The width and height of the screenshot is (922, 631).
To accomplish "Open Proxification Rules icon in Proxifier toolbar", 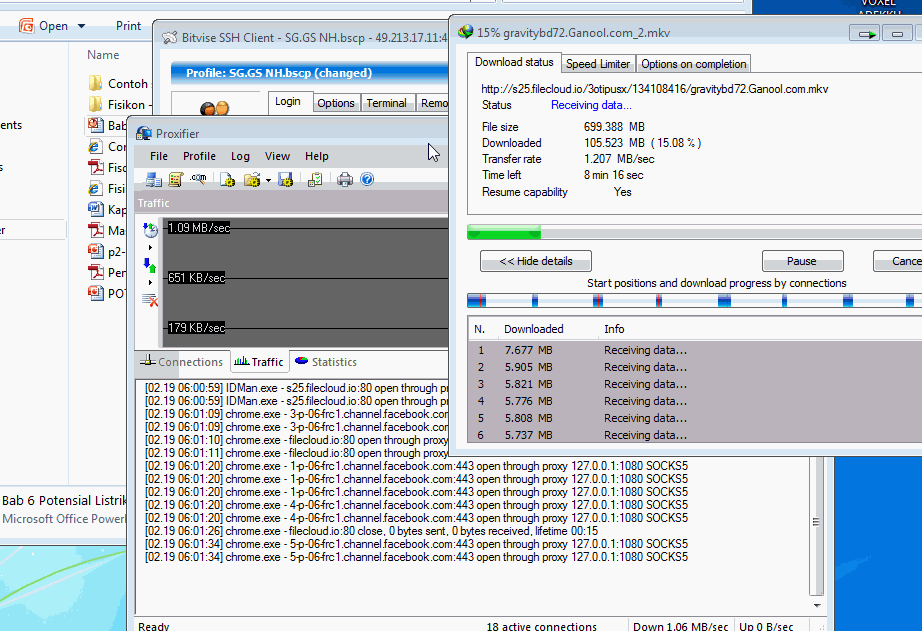I will (175, 179).
